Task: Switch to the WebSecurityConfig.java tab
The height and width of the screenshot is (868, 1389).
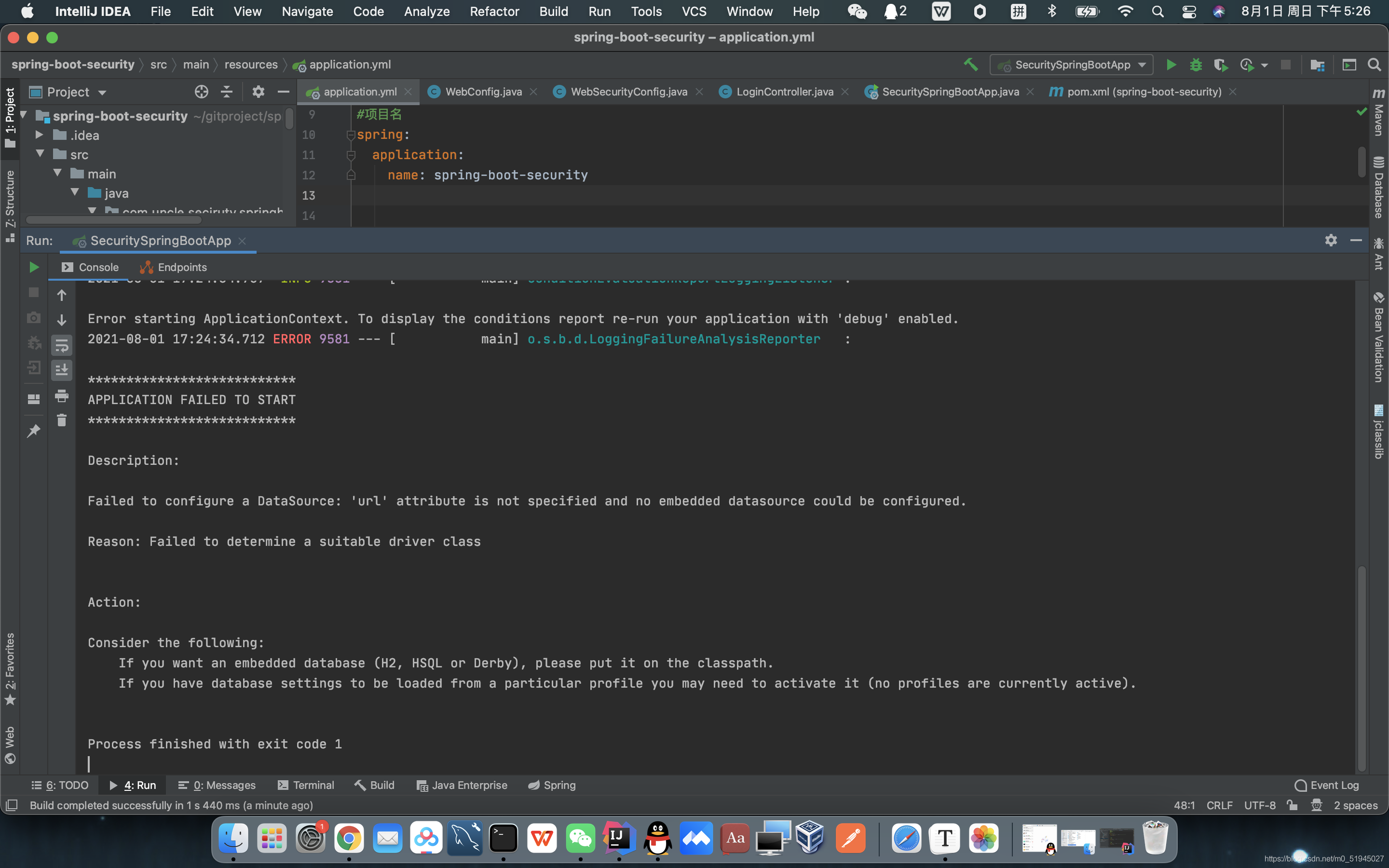Action: pos(628,92)
